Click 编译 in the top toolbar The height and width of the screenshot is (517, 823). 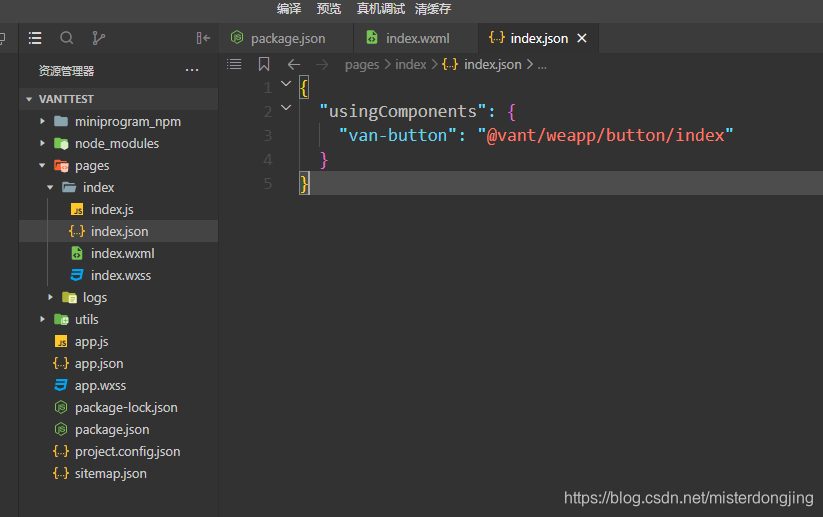coord(289,8)
